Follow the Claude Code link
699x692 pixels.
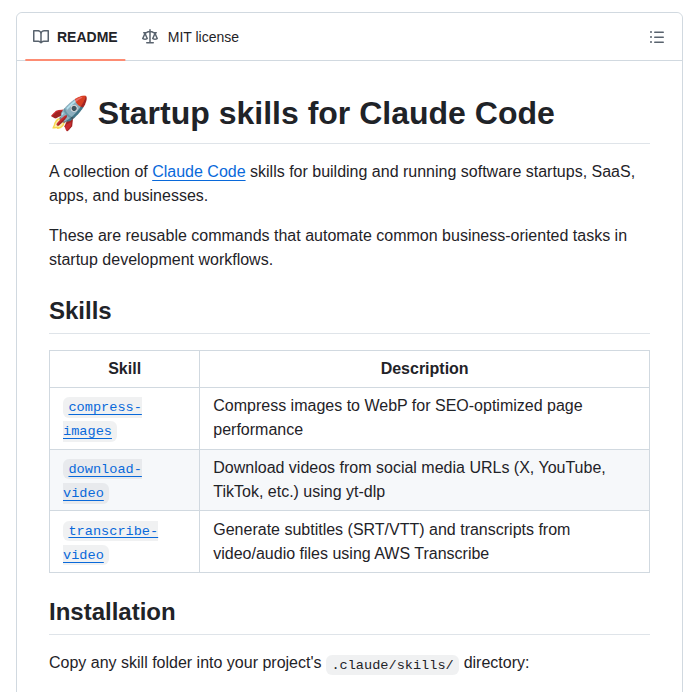199,172
